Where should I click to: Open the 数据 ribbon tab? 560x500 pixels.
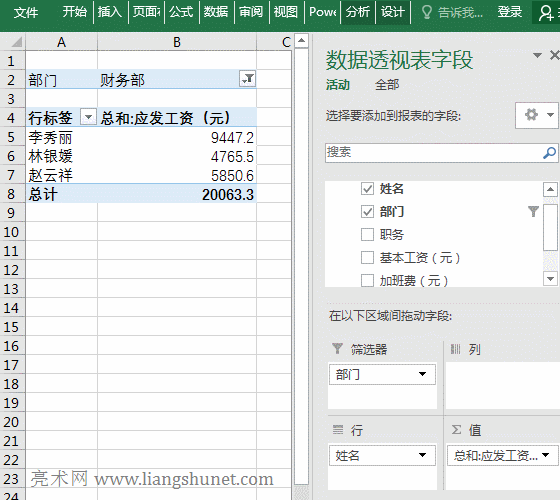coord(216,12)
